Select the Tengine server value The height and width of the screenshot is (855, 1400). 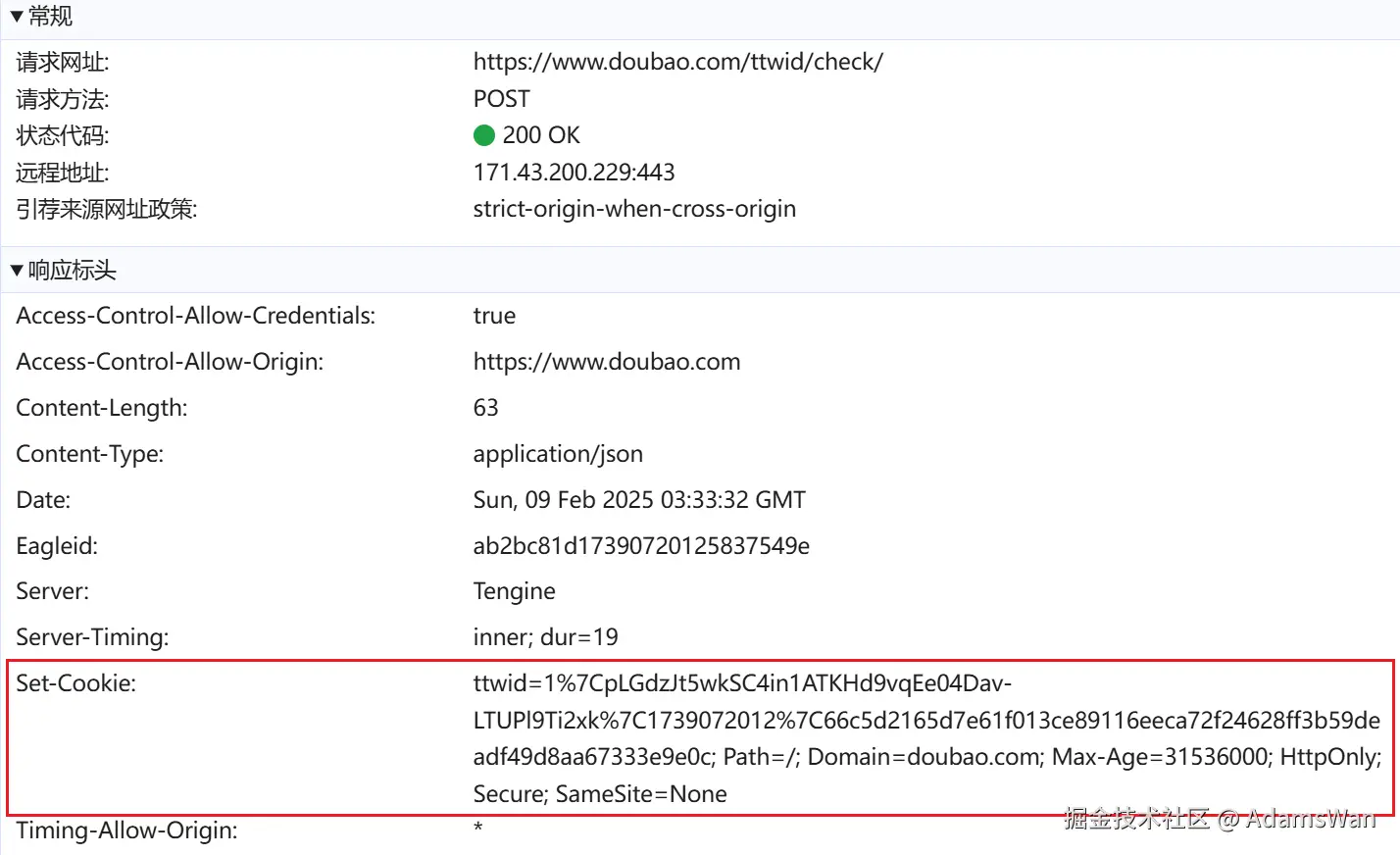coord(514,591)
